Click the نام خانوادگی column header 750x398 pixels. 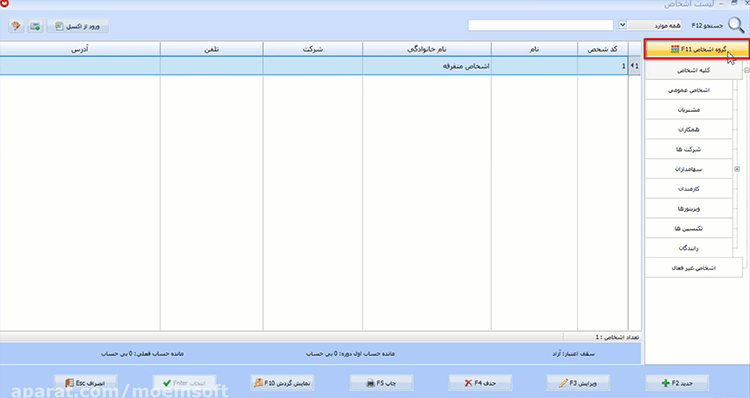click(427, 49)
